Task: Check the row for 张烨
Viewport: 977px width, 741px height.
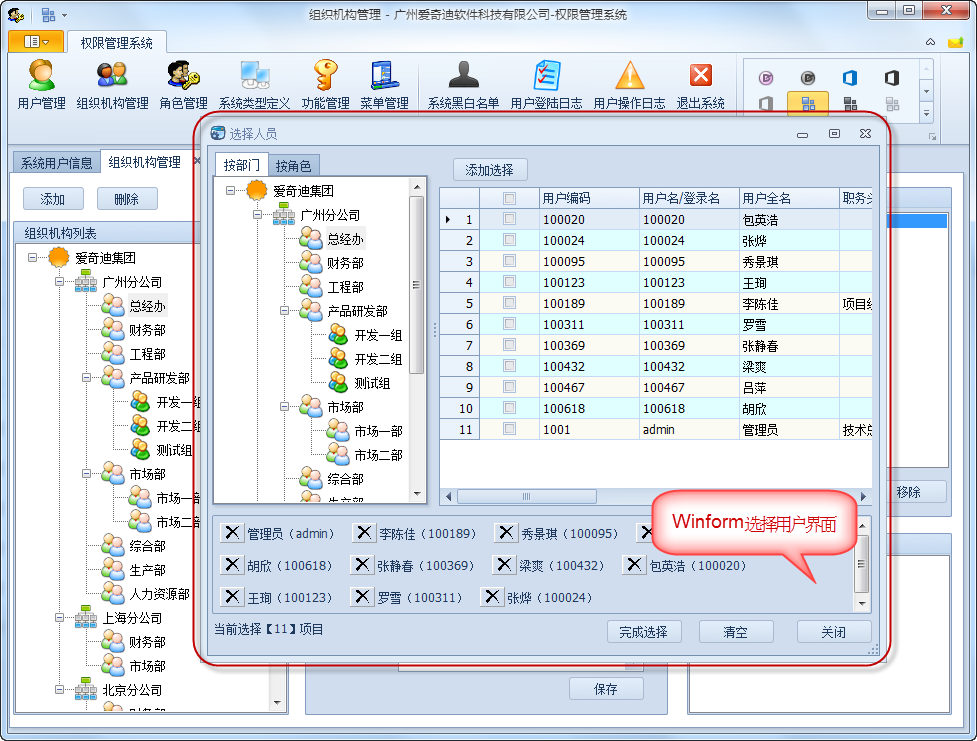Action: 510,240
